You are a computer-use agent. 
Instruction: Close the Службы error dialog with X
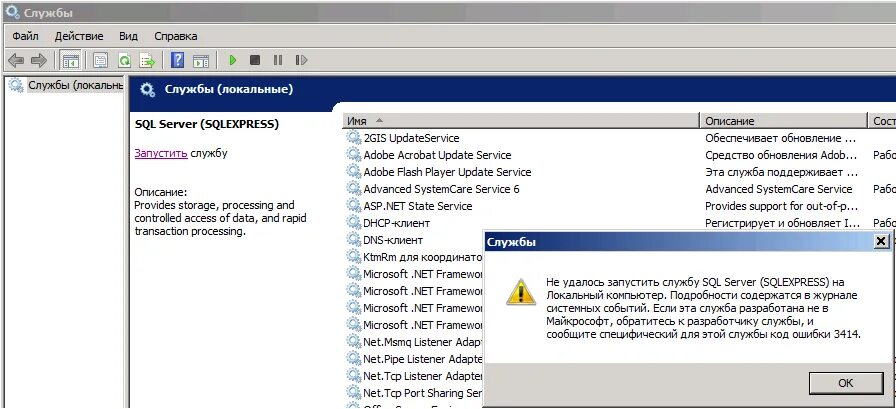(881, 242)
